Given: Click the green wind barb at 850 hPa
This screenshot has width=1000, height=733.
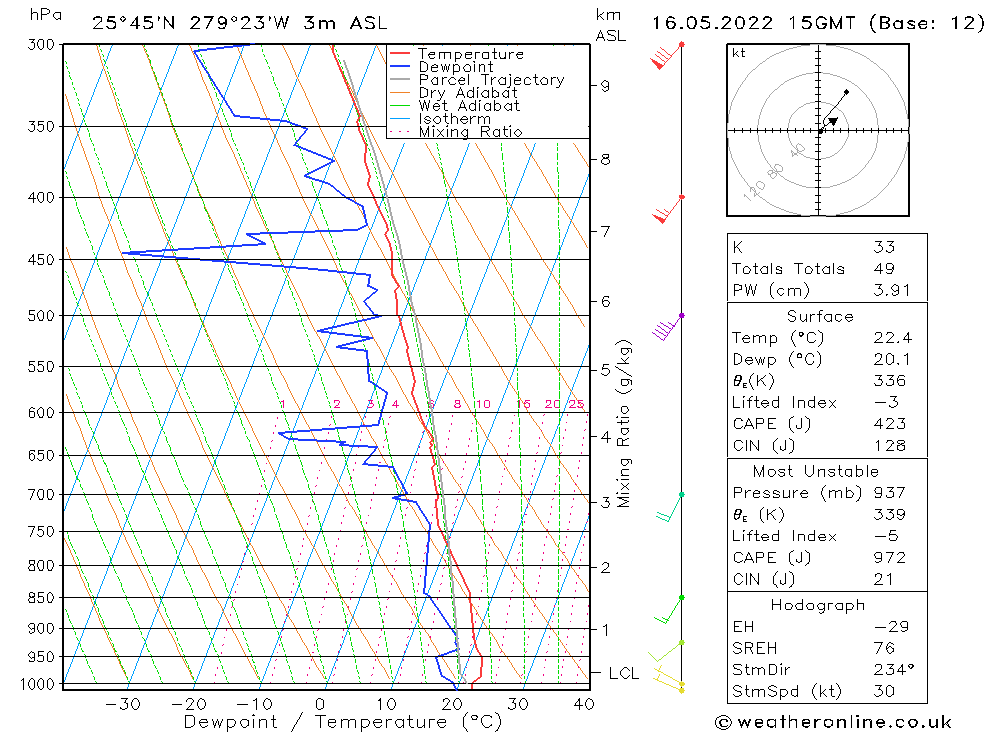Looking at the screenshot, I should pos(669,610).
